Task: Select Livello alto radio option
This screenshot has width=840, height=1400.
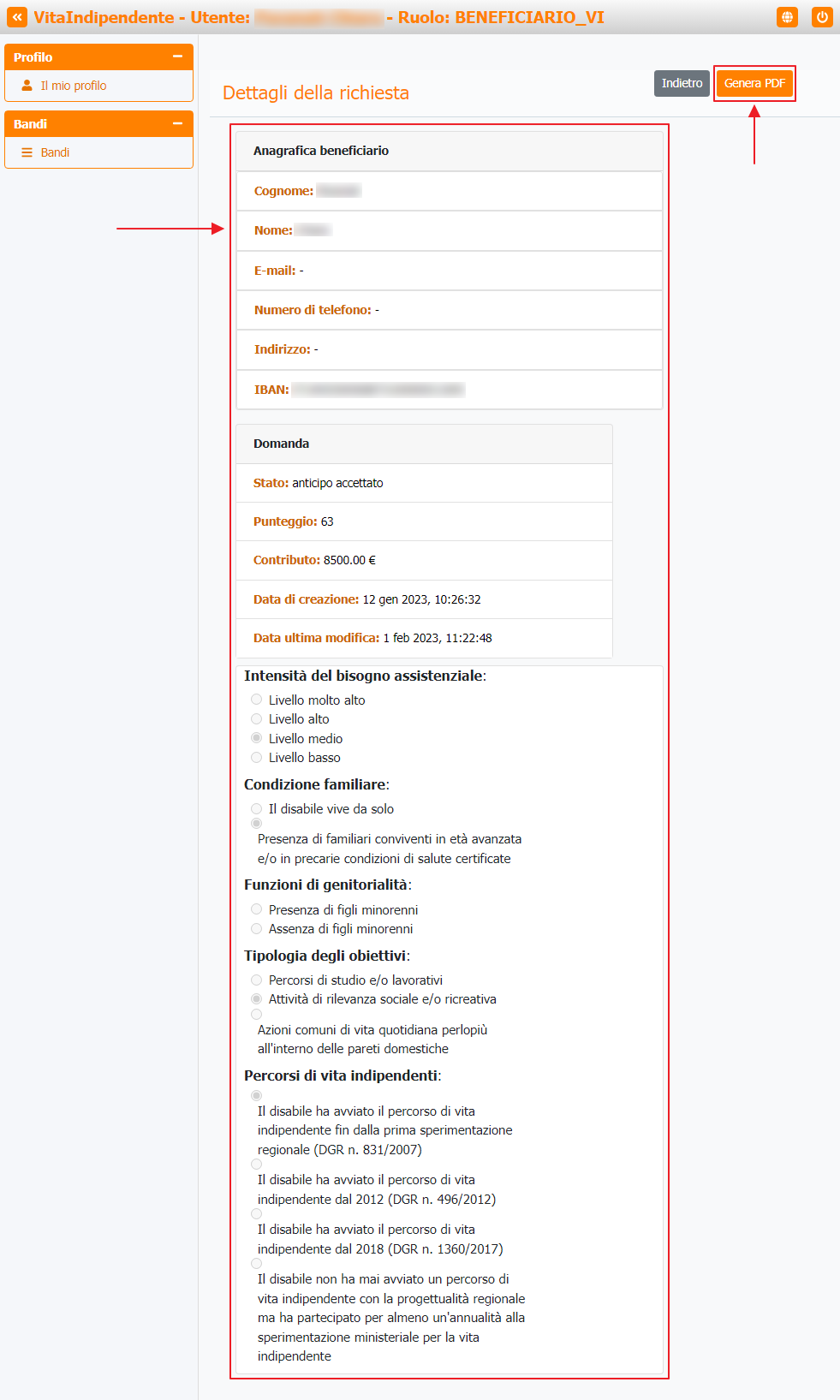Action: click(x=256, y=719)
